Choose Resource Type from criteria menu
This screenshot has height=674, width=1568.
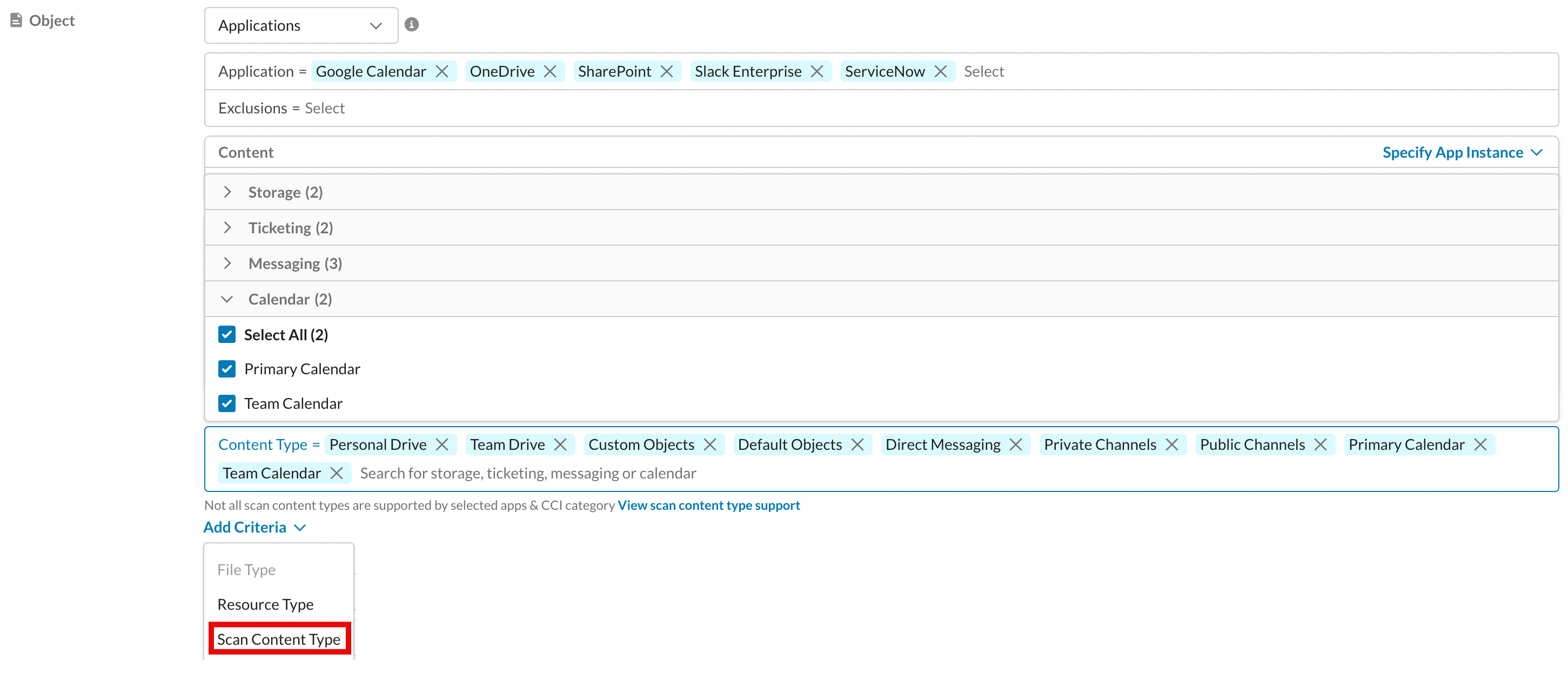[x=265, y=604]
